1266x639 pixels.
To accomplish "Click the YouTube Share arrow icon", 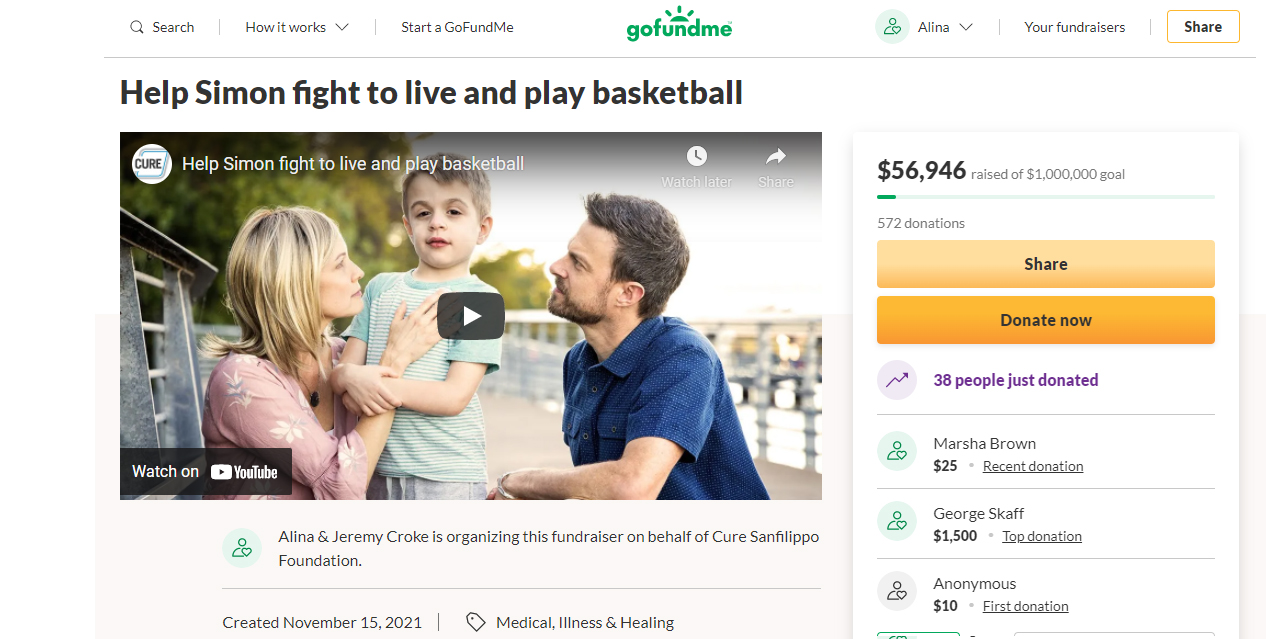I will (776, 156).
